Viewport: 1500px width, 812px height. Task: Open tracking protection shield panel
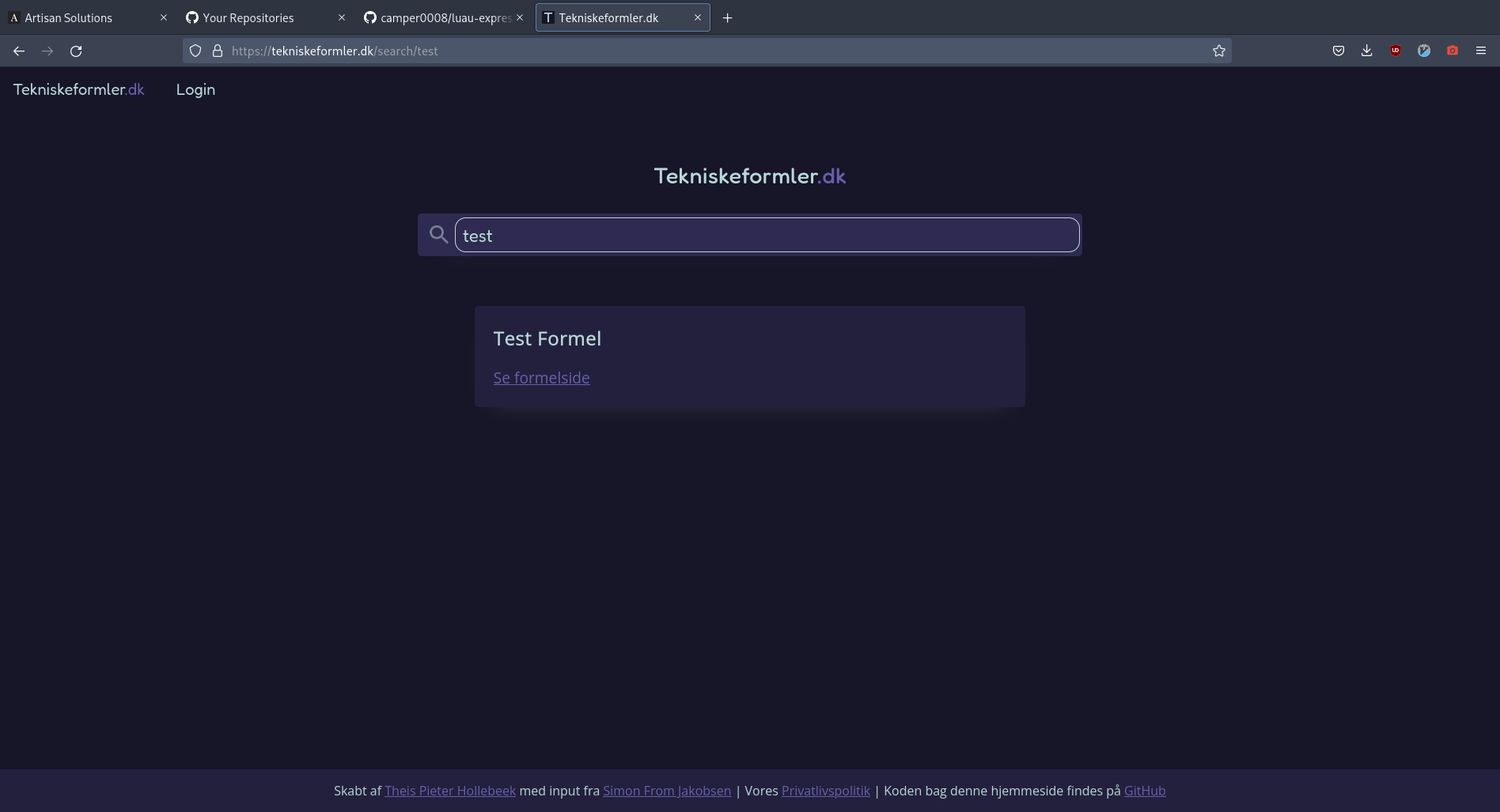pos(195,51)
